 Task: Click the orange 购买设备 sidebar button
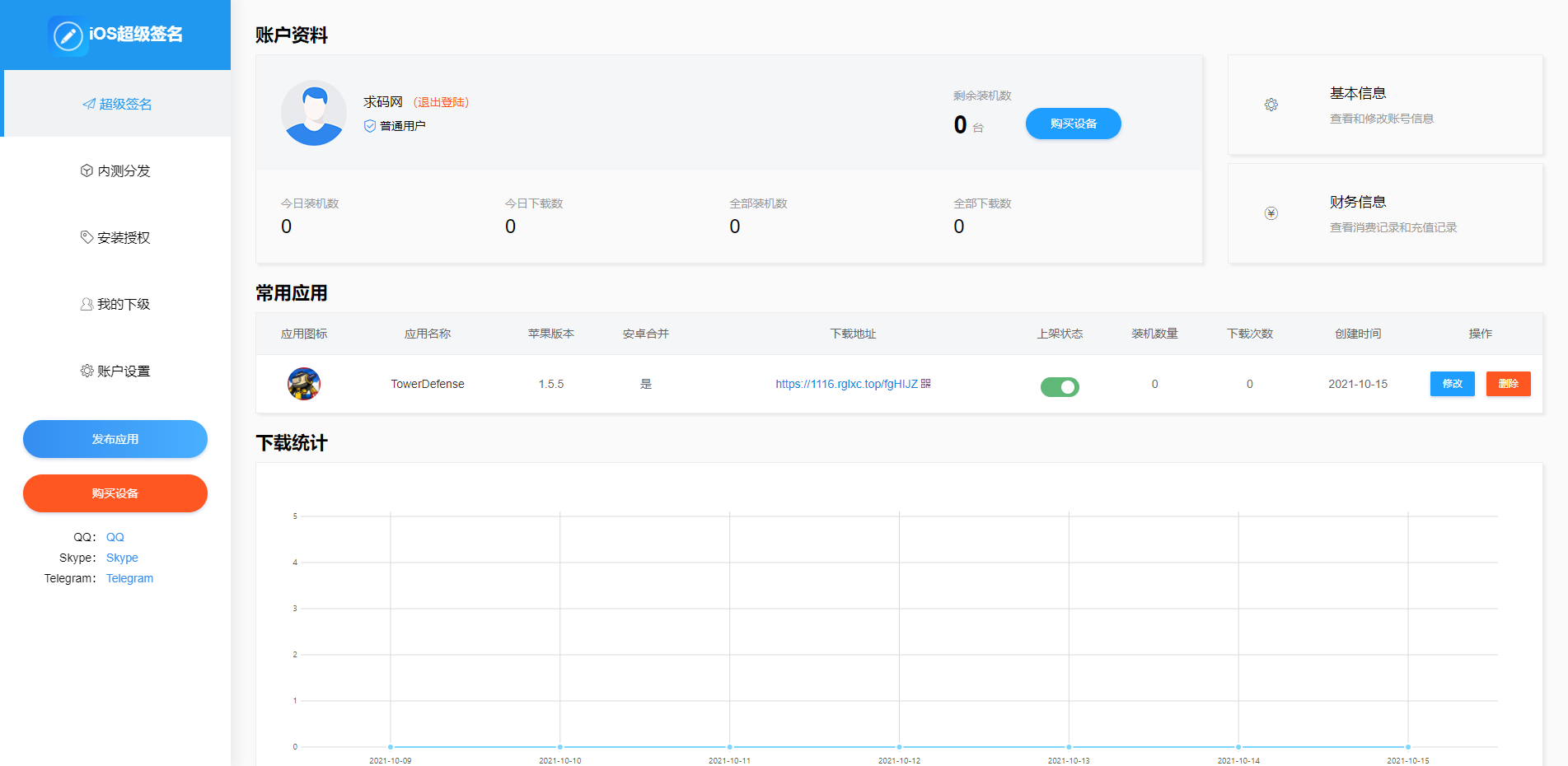click(115, 493)
